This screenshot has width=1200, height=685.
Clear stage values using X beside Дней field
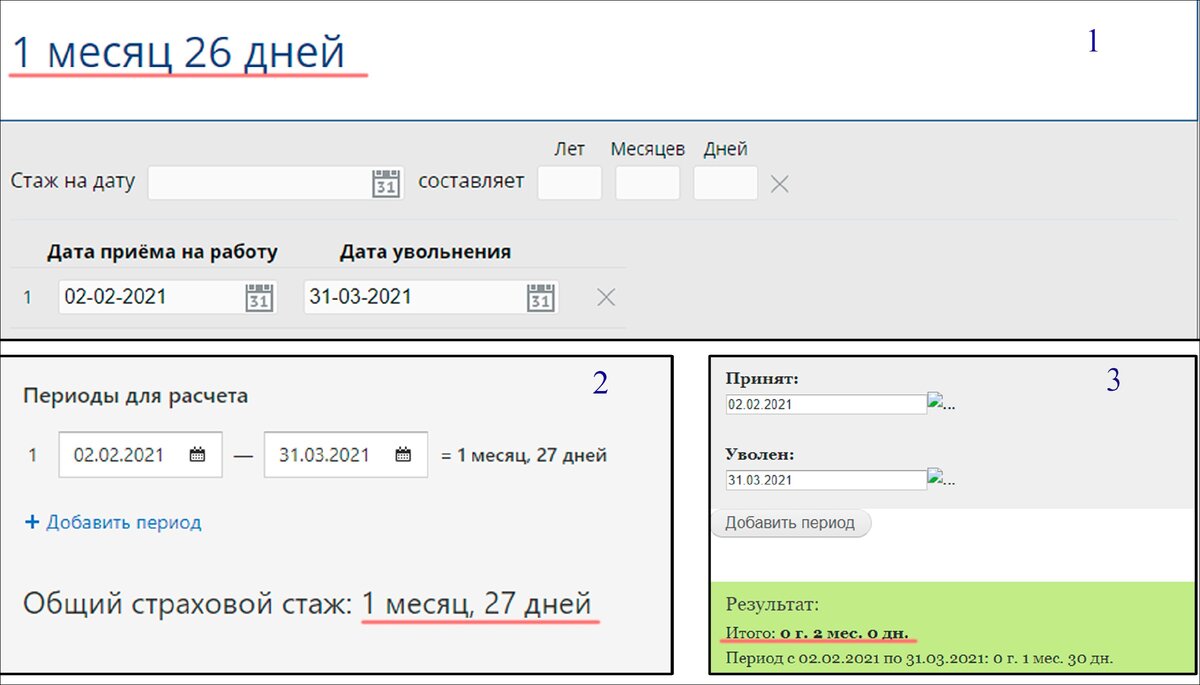[779, 182]
